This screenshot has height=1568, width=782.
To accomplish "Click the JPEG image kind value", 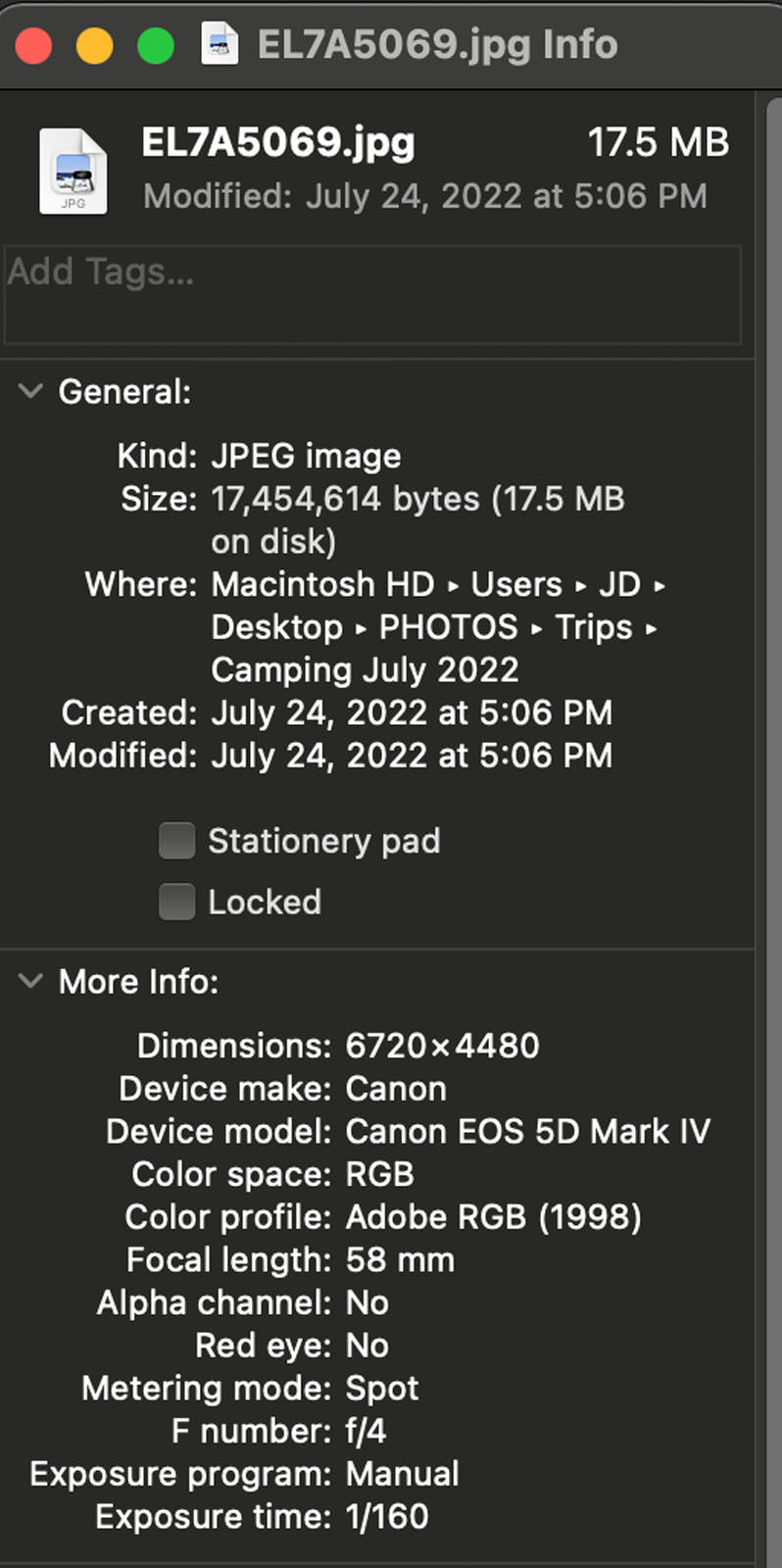I will pos(306,456).
